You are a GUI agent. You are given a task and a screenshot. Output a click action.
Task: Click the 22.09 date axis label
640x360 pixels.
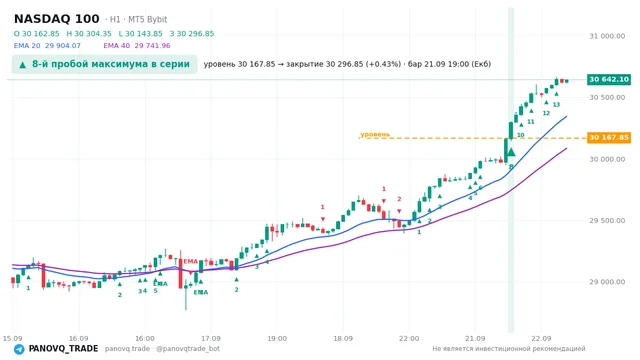click(541, 338)
